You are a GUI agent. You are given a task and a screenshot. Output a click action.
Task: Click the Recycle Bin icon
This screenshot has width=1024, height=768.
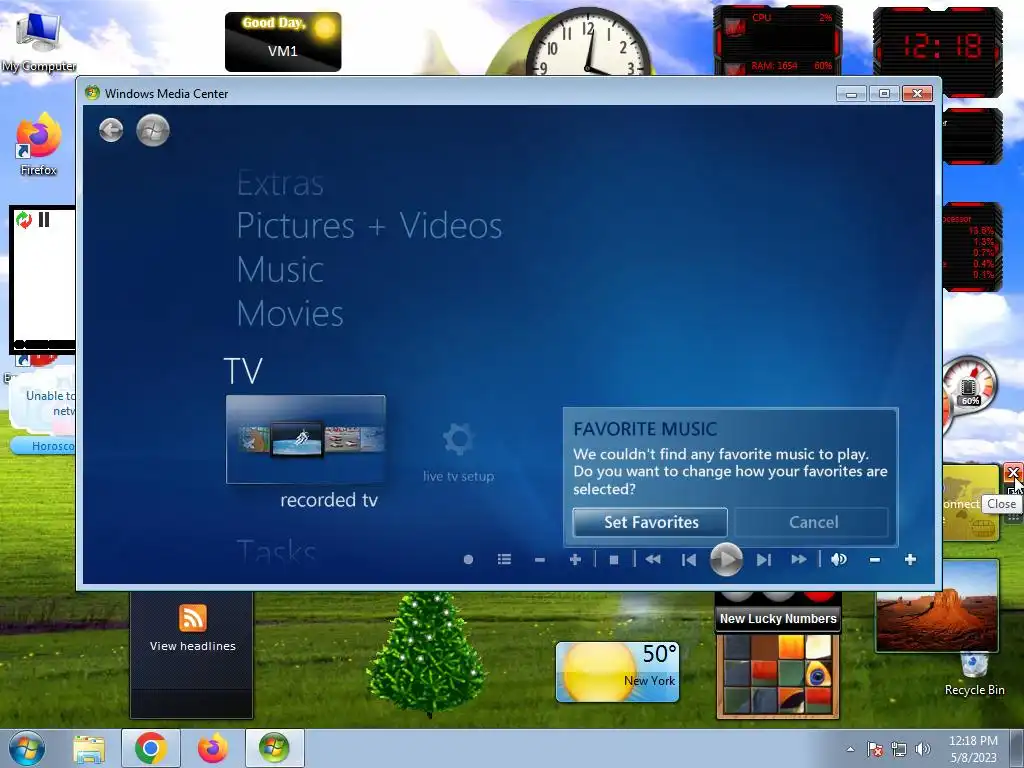point(974,674)
